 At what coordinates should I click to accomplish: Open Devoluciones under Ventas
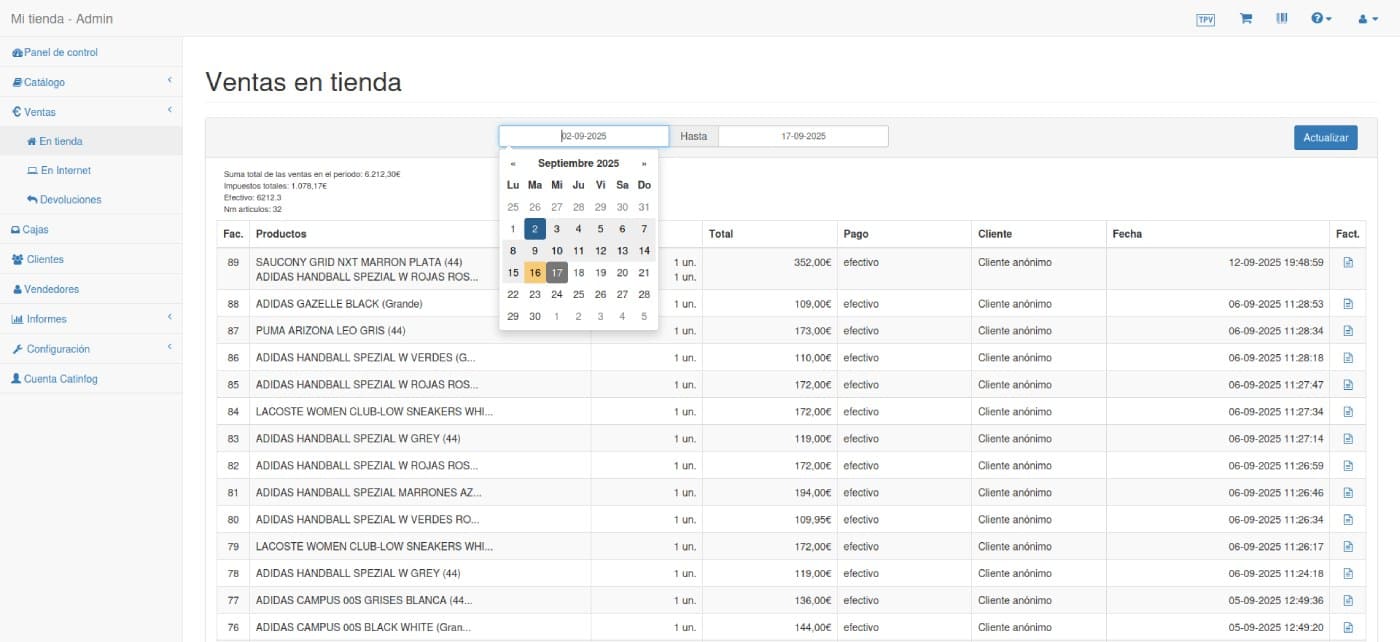[70, 200]
